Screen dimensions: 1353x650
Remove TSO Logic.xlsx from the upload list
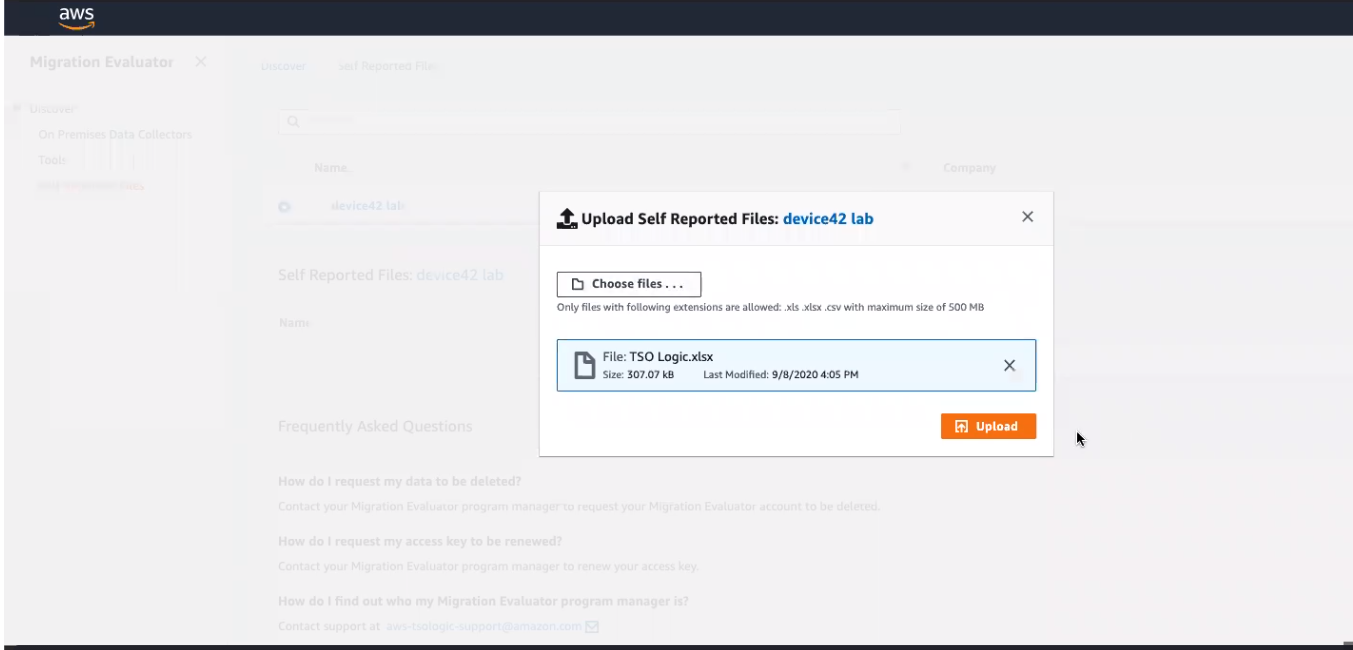click(x=1009, y=365)
